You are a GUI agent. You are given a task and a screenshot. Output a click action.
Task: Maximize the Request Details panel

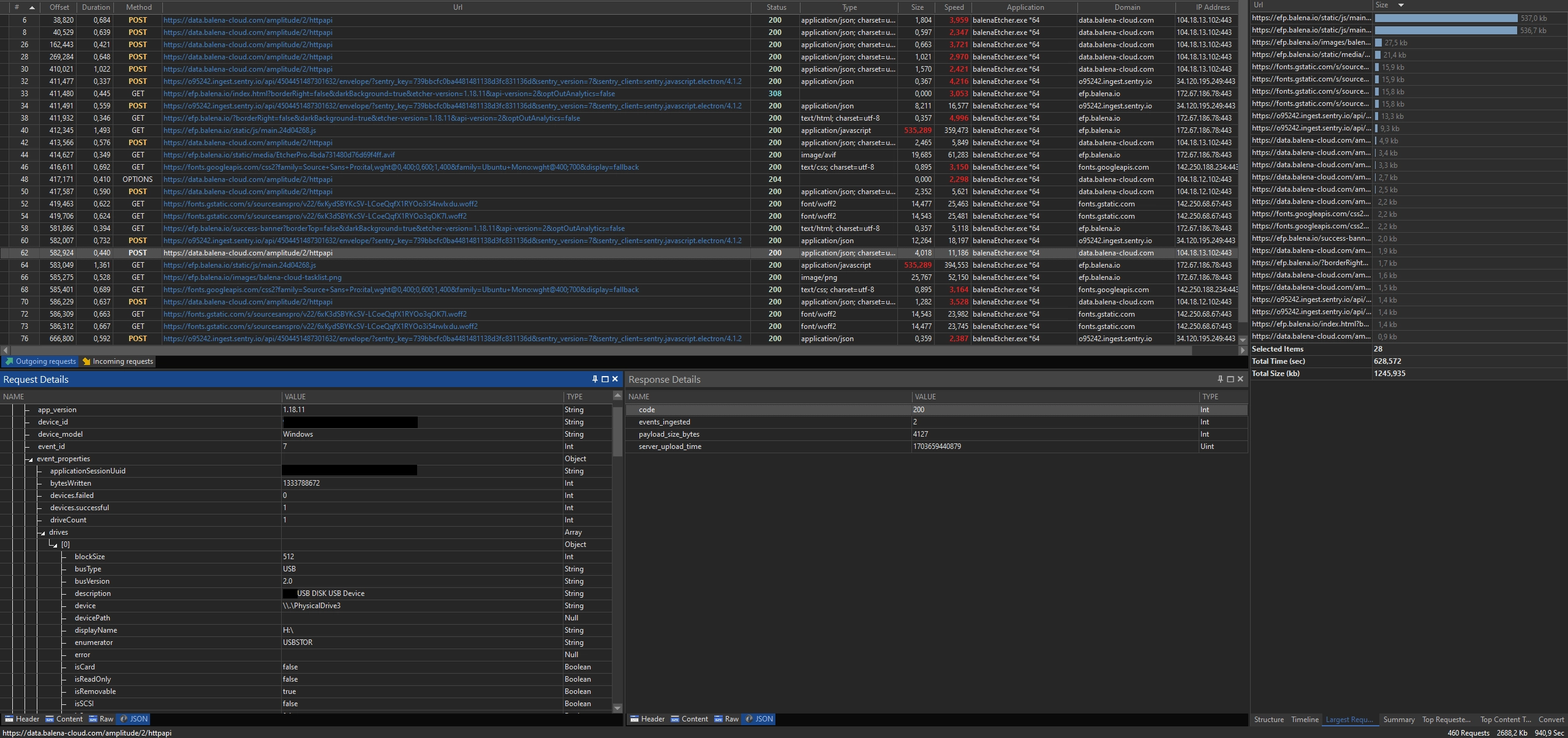pyautogui.click(x=605, y=379)
